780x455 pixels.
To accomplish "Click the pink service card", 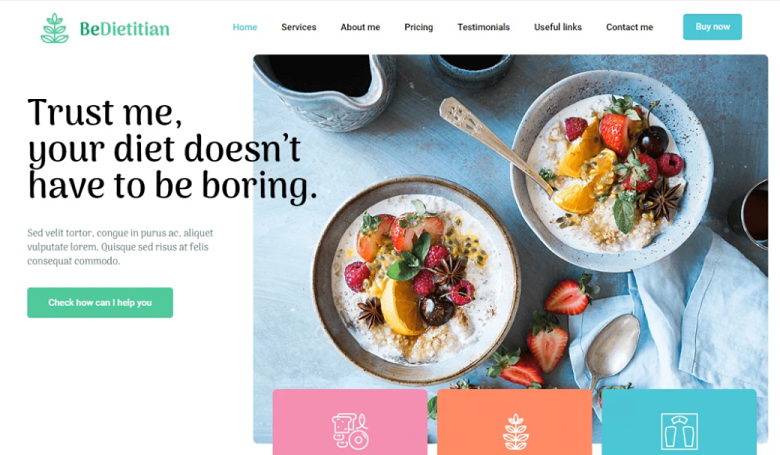I will 350,422.
